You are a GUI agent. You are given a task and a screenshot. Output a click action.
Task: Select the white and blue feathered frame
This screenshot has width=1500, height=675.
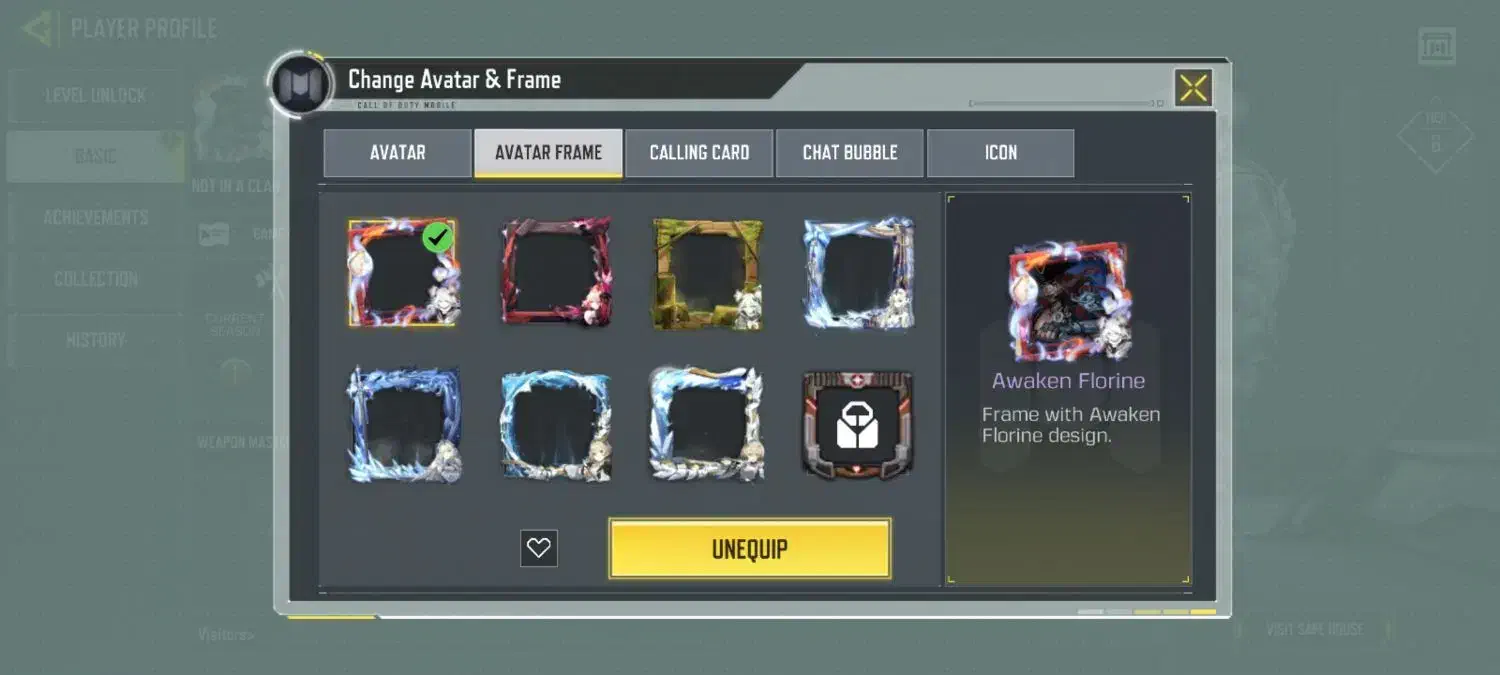[x=707, y=424]
